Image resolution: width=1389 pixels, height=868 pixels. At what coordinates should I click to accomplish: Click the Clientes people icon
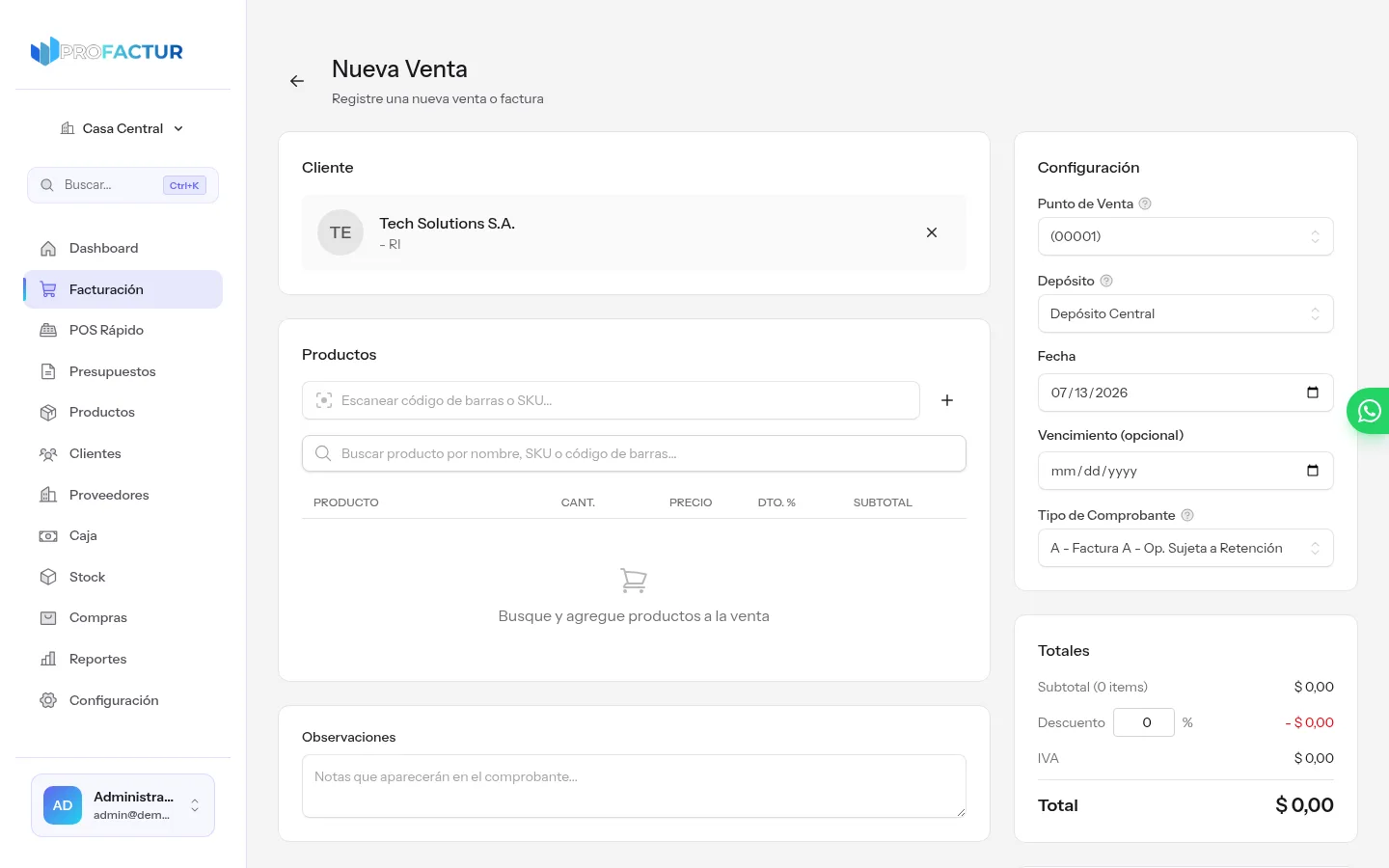(x=48, y=453)
